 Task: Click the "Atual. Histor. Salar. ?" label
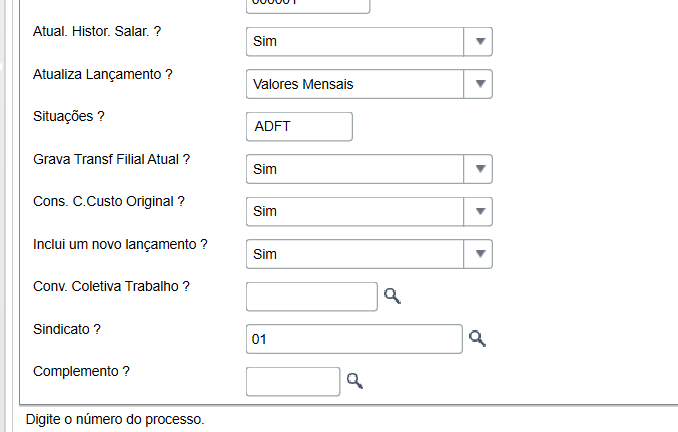click(x=97, y=32)
